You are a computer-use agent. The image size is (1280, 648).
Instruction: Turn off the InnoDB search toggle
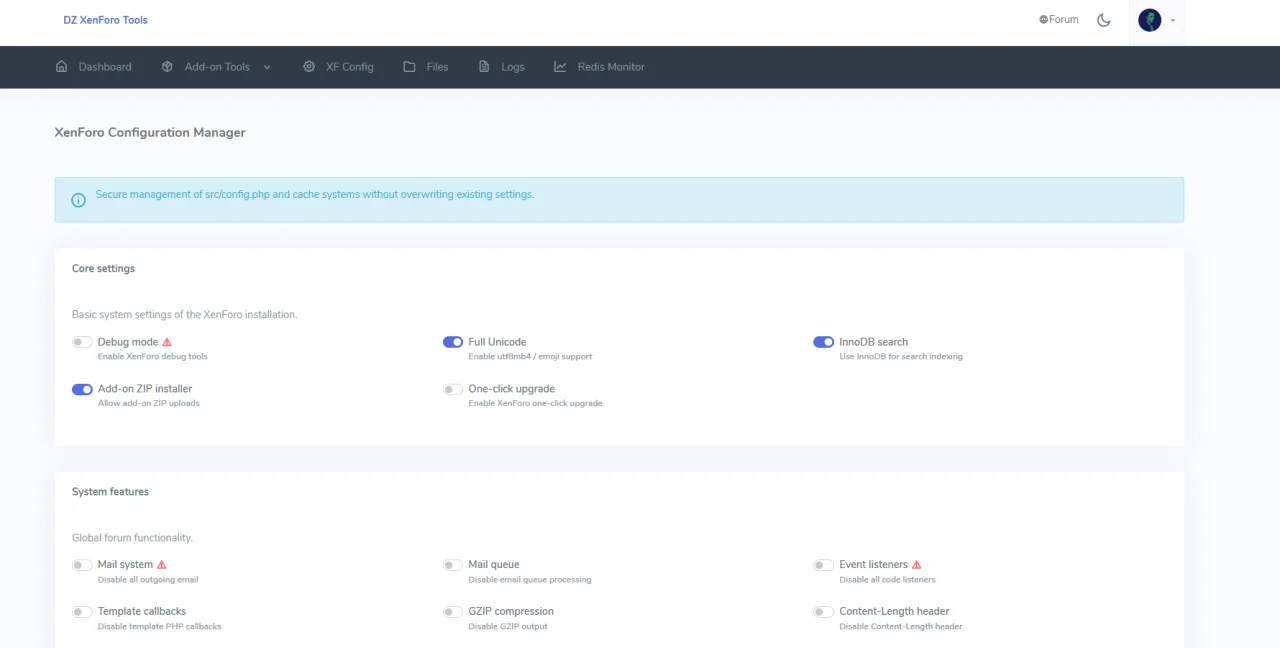(823, 342)
